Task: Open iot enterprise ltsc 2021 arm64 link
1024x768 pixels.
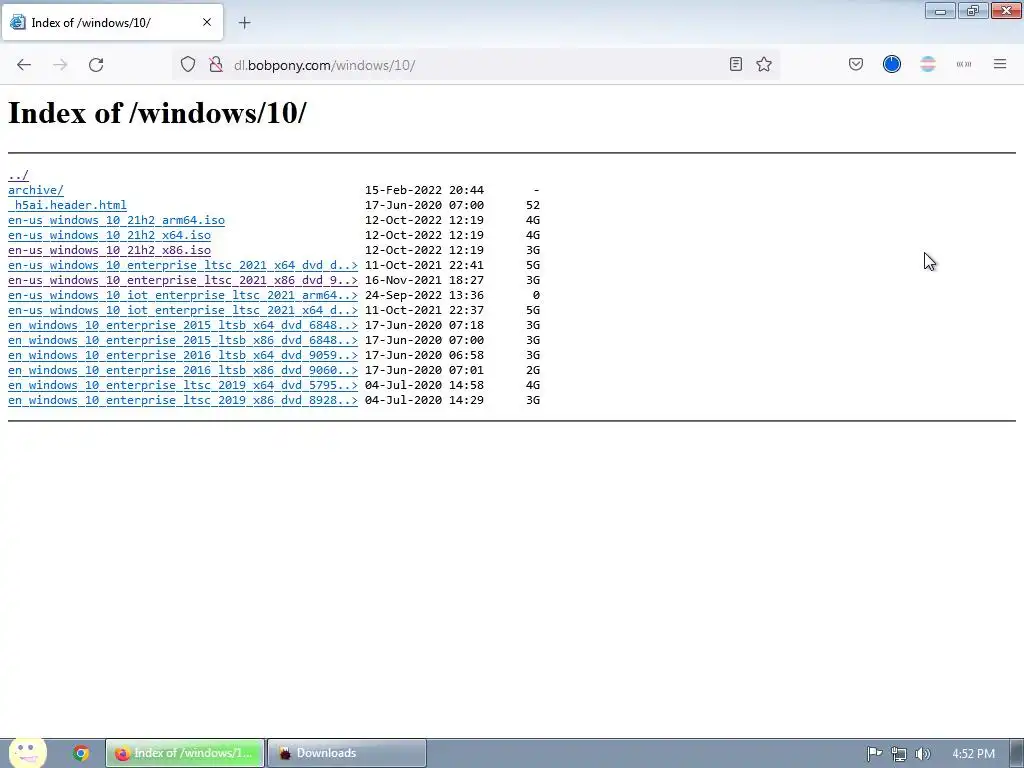Action: (183, 295)
